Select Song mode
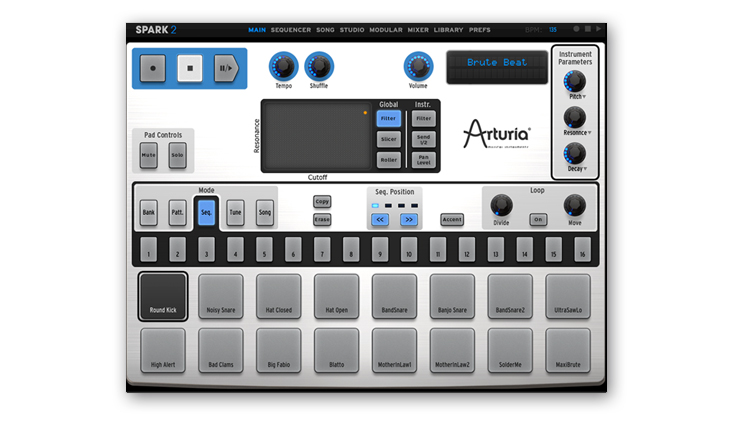750x422 pixels. (x=265, y=212)
